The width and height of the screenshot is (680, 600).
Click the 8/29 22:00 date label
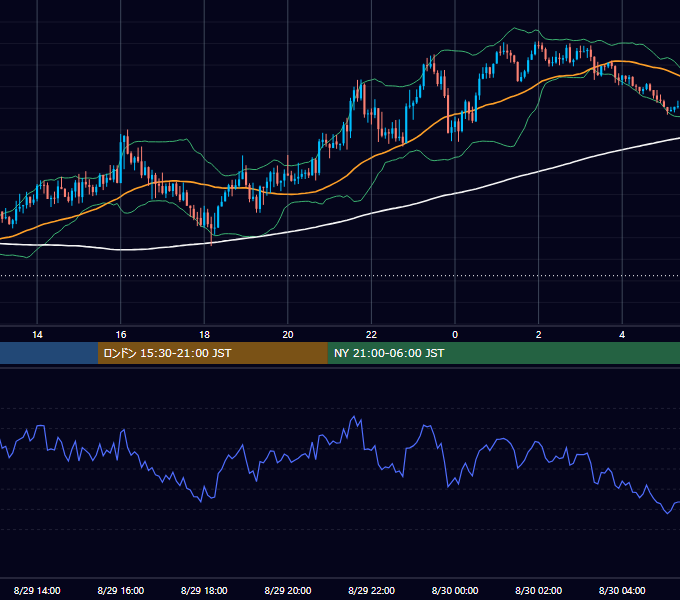[x=372, y=590]
